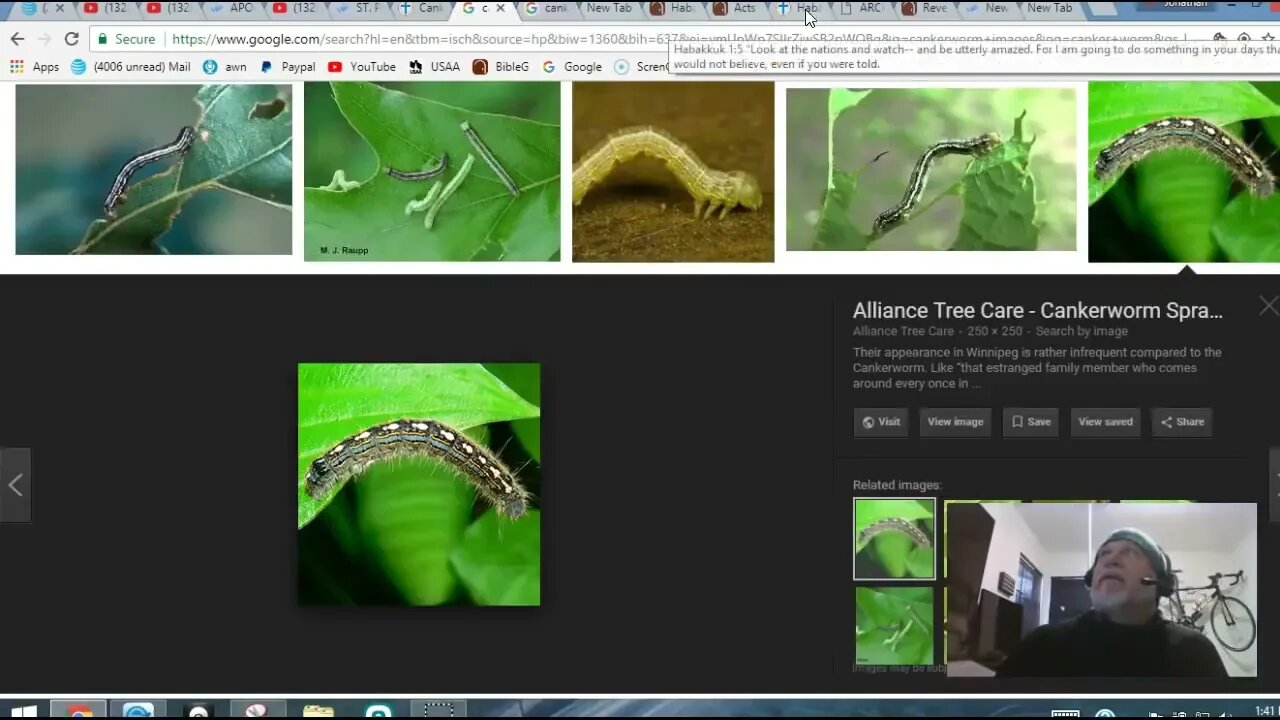Click the View saved button

[x=1105, y=422]
